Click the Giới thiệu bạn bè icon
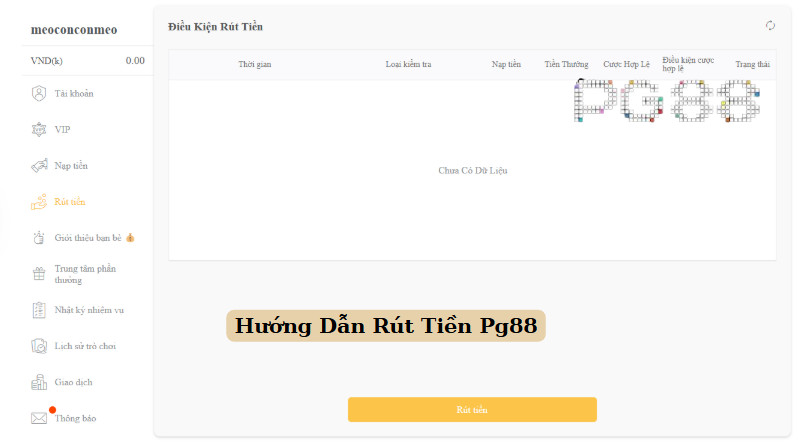This screenshot has height=445, width=800. (x=39, y=238)
